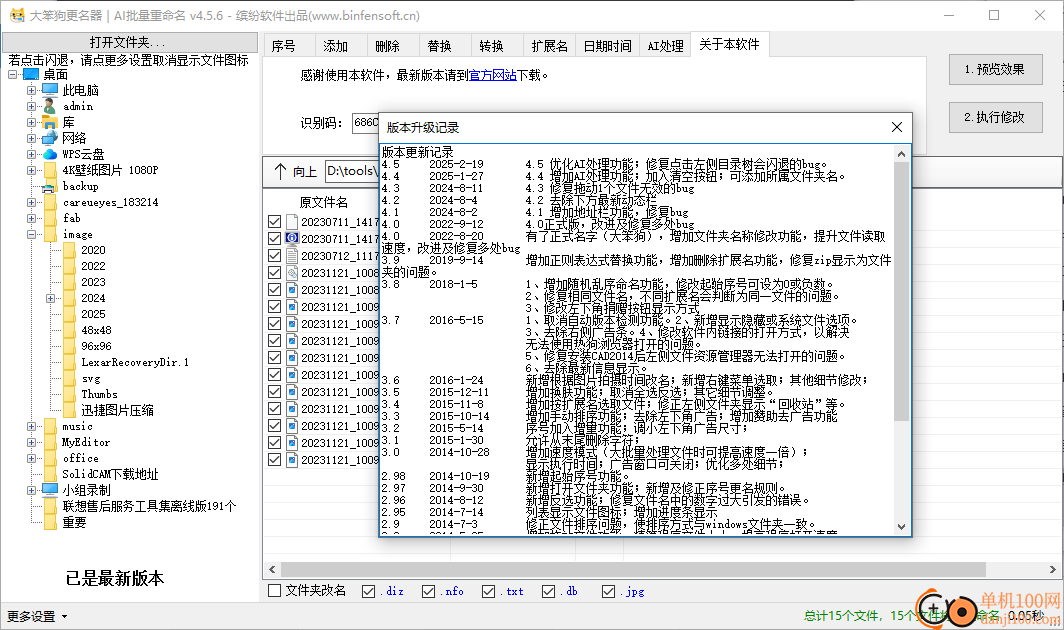Uncheck the .jpg extension checkbox

tap(609, 591)
